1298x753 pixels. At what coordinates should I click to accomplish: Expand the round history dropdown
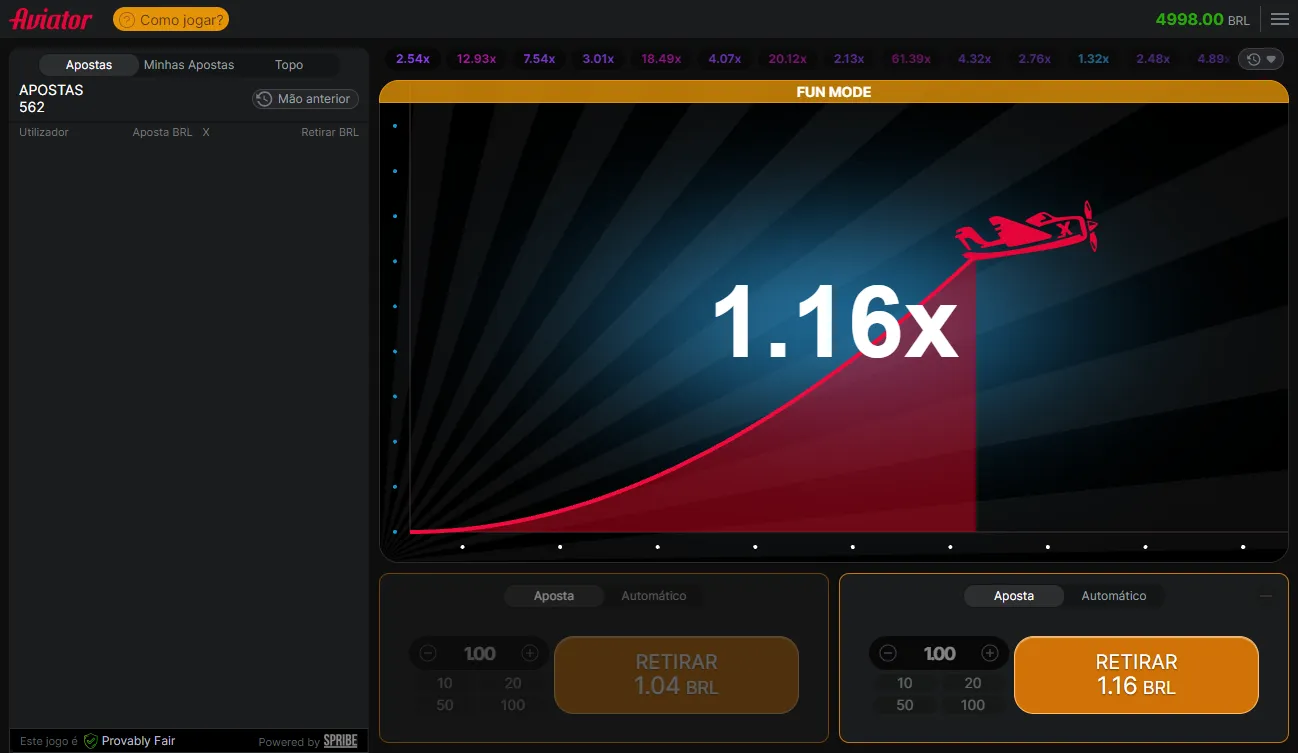[x=1262, y=59]
